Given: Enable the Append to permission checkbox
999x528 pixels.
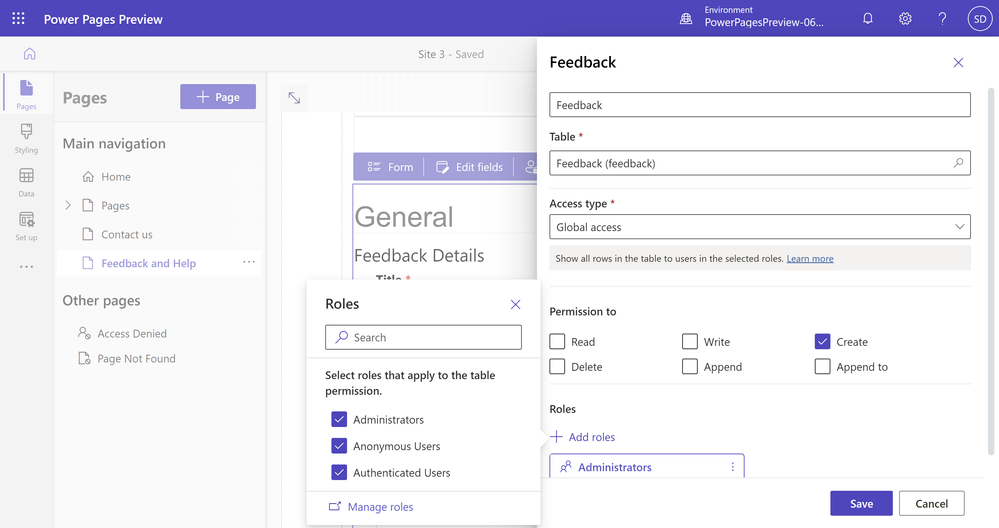Looking at the screenshot, I should click(822, 366).
